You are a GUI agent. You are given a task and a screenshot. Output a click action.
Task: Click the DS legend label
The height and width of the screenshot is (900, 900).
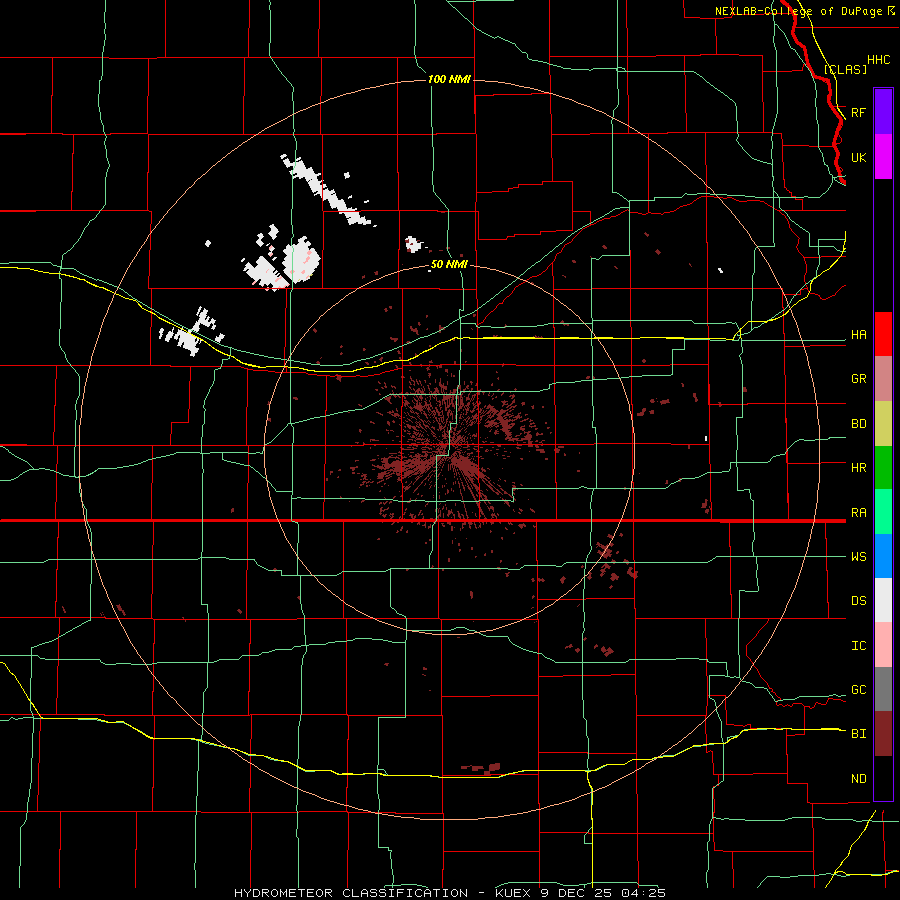point(859,601)
